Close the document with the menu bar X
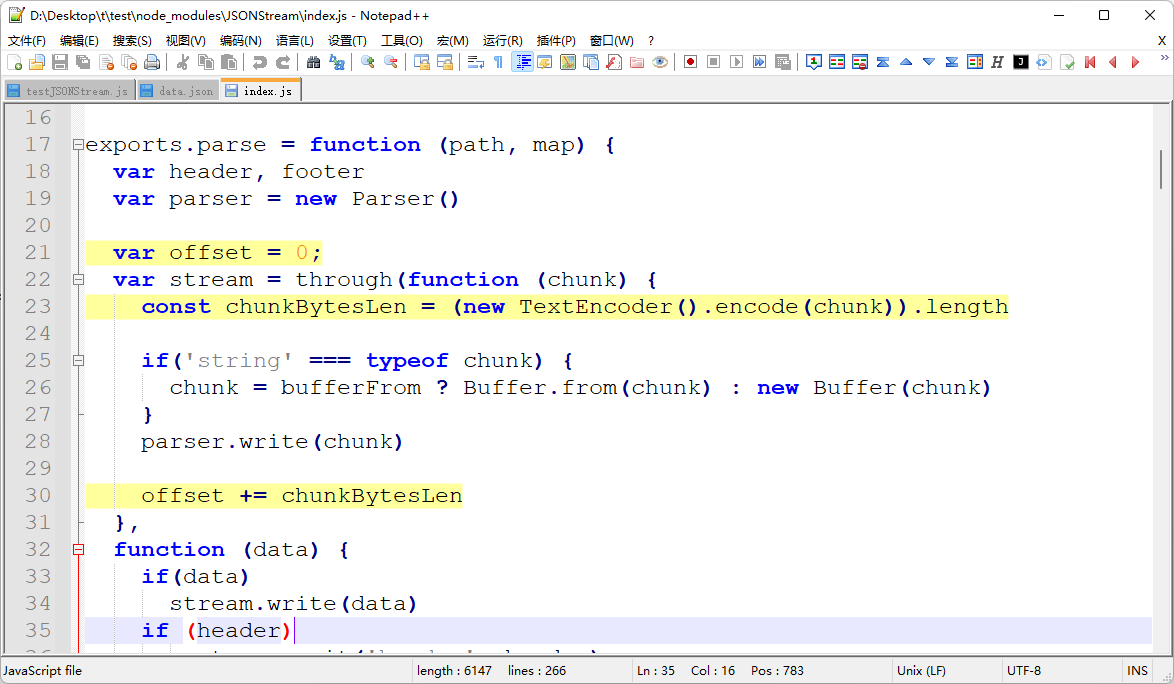 point(1161,40)
